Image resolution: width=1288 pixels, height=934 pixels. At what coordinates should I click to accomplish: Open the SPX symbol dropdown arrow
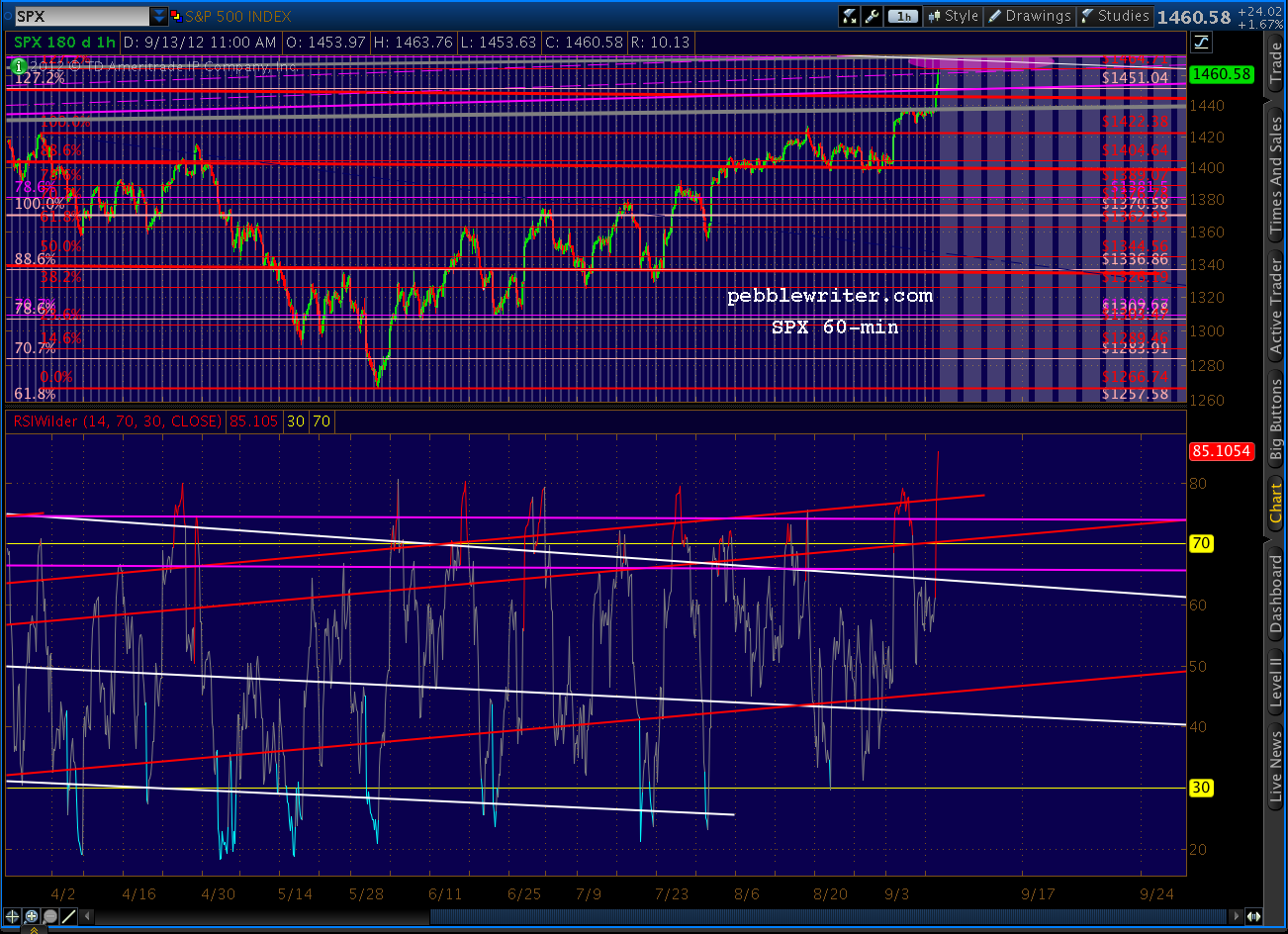(x=159, y=16)
